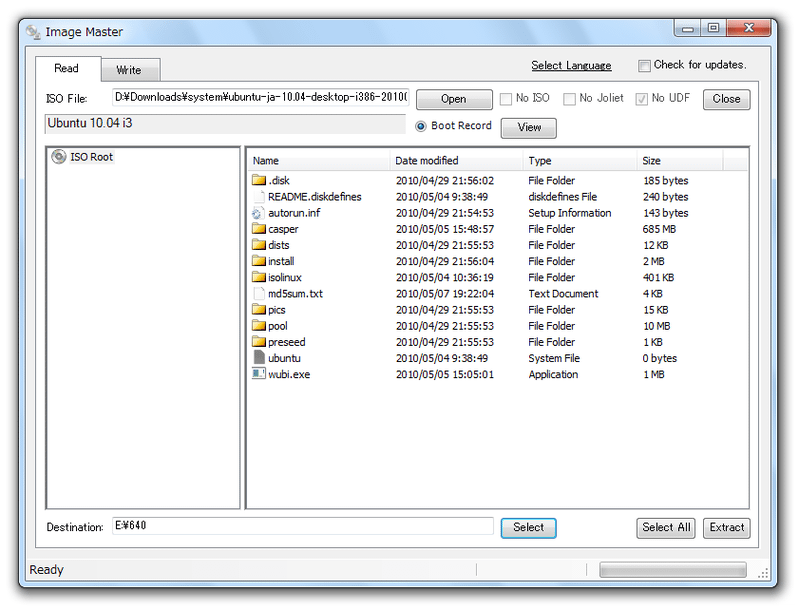
Task: Click the Destination path field
Action: [303, 525]
